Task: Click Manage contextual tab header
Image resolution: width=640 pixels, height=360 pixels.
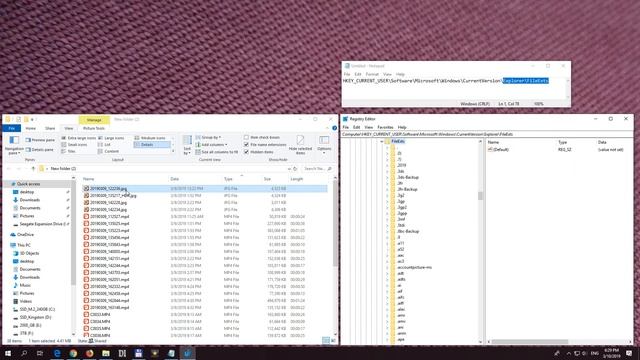Action: pos(94,120)
